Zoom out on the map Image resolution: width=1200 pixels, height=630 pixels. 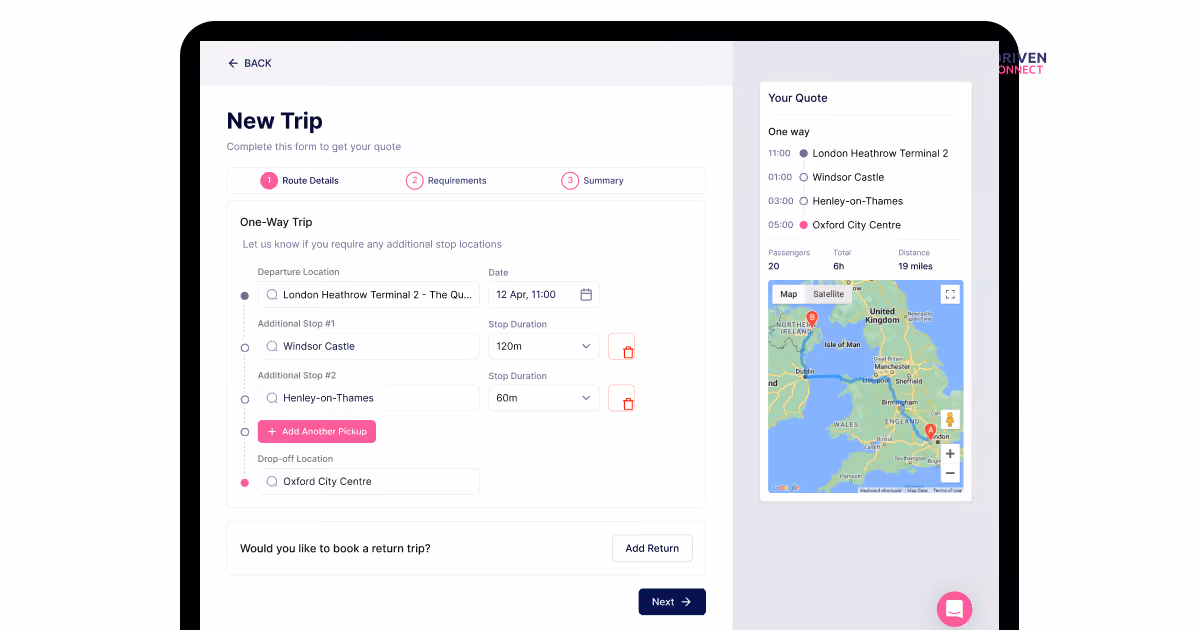tap(950, 473)
